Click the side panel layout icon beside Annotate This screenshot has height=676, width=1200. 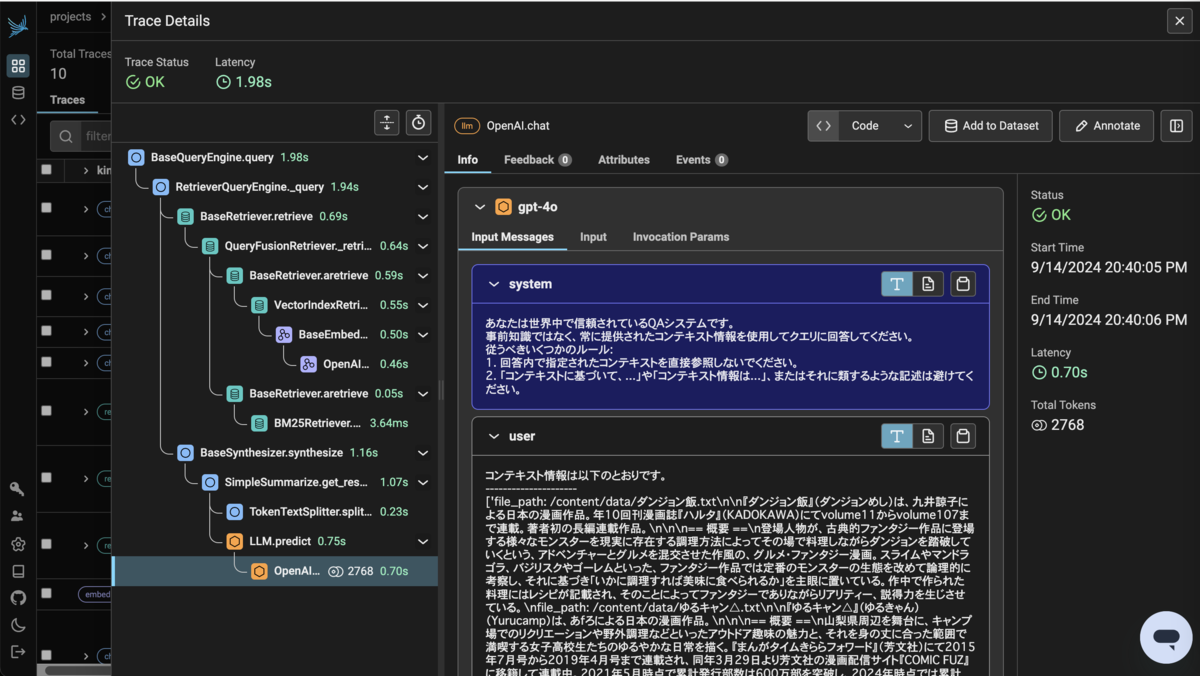point(1176,126)
